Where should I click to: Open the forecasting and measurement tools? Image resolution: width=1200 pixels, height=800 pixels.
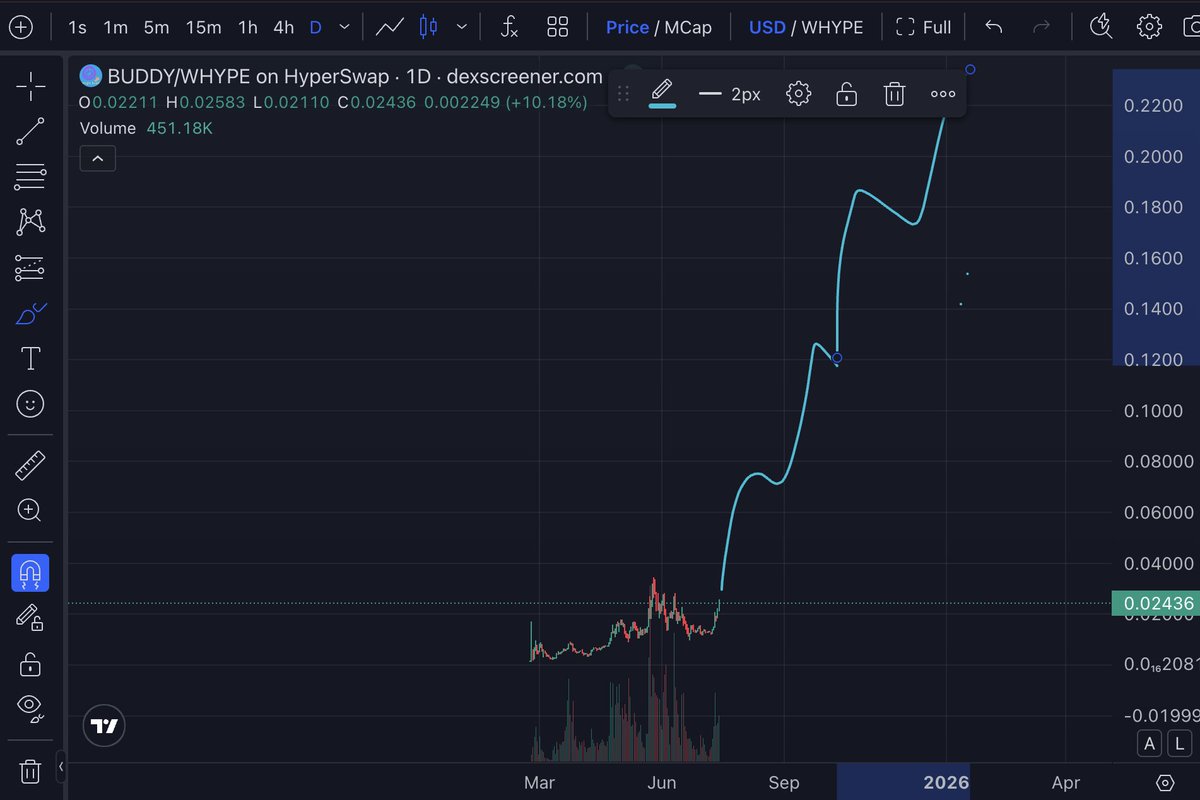pos(31,268)
